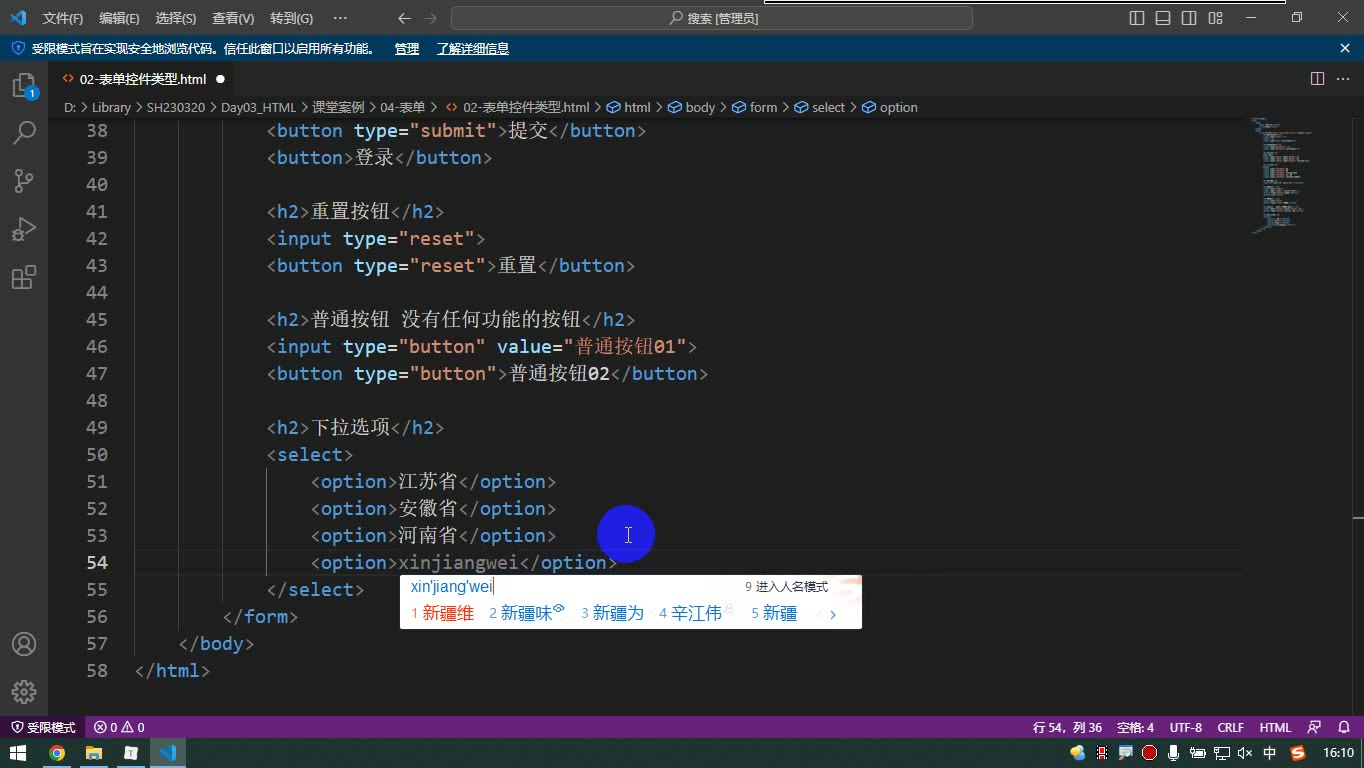Open the 选择(S) menu

tap(176, 18)
